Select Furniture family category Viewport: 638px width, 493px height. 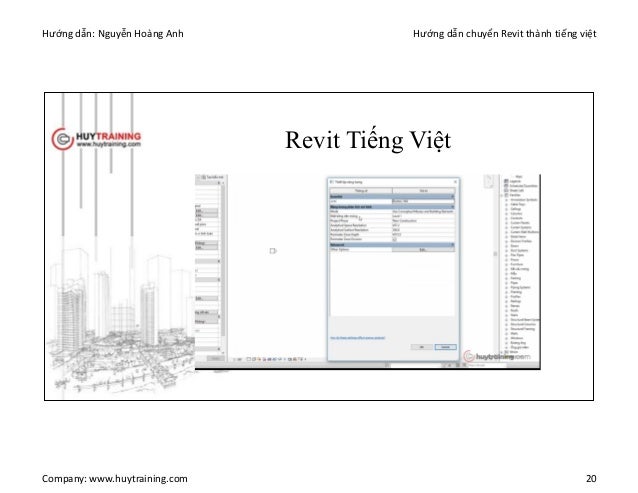(x=517, y=264)
